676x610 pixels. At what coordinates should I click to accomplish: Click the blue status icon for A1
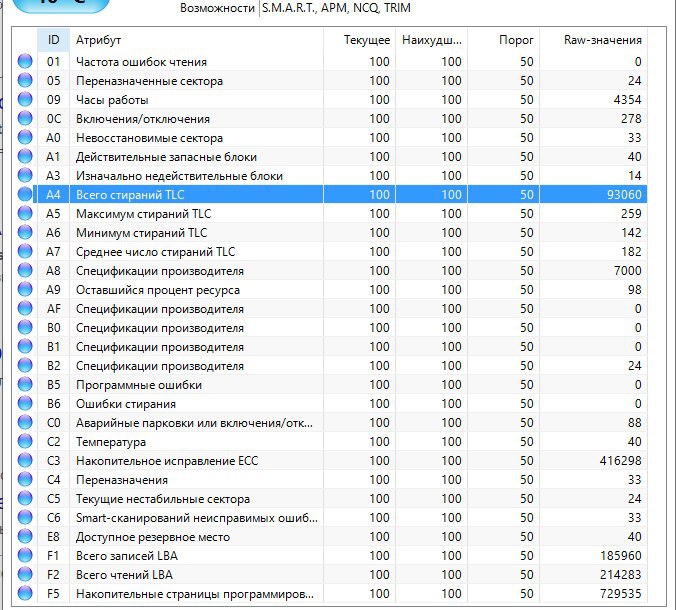tap(25, 156)
